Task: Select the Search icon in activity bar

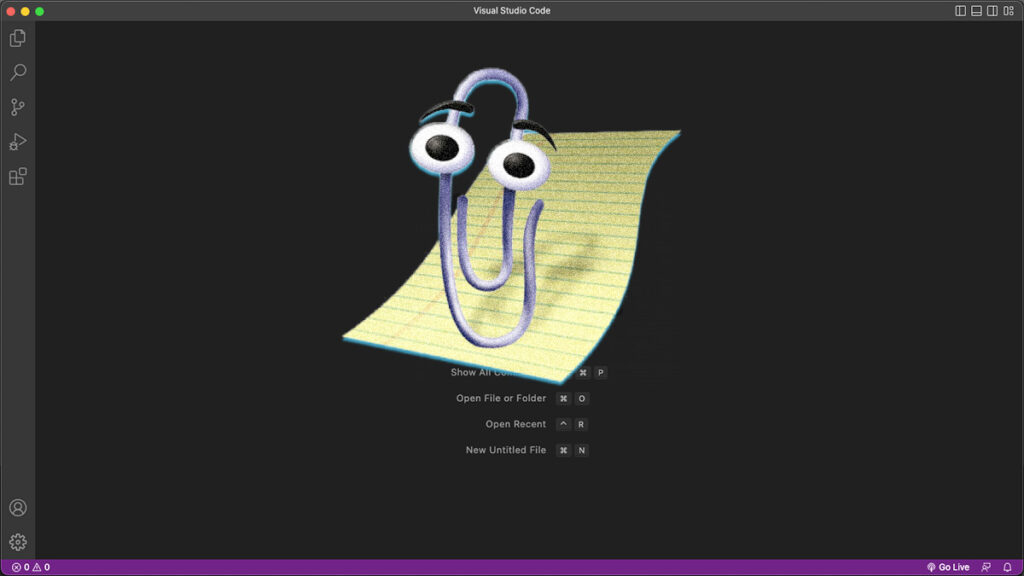Action: point(16,71)
